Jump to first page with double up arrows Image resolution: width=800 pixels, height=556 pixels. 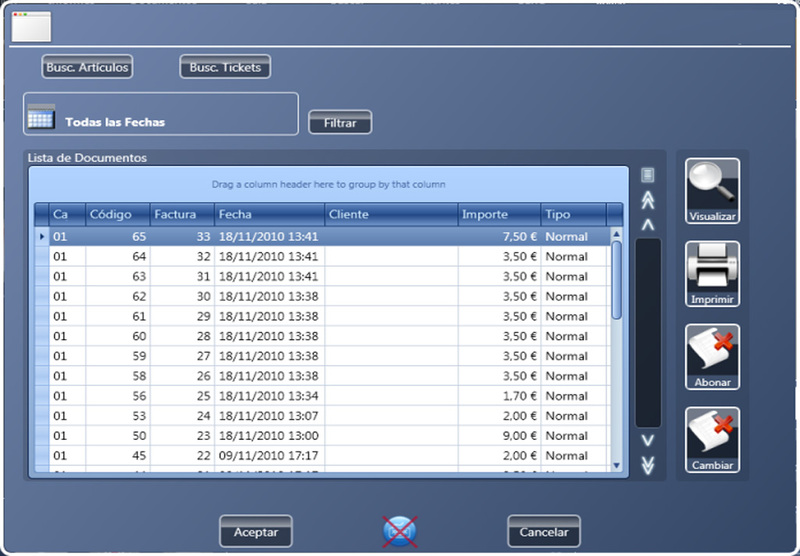coord(648,200)
